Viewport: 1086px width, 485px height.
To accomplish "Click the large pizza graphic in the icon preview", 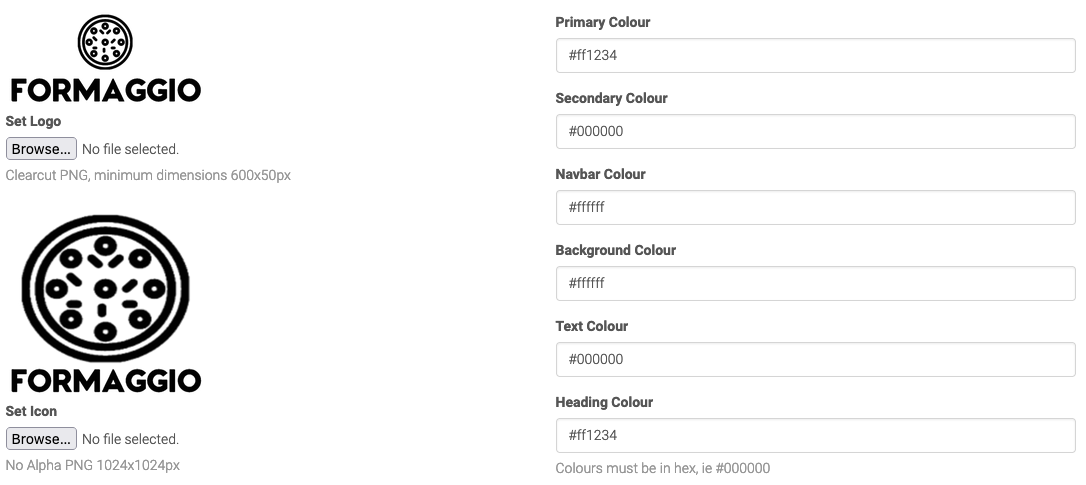I will [105, 289].
